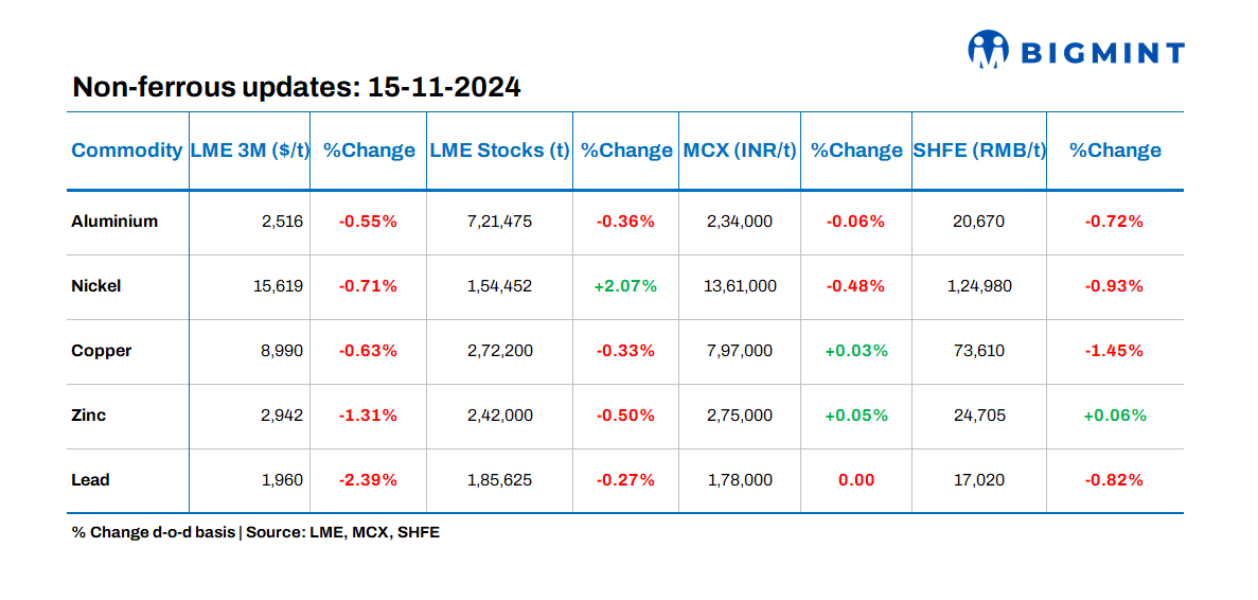Select the LME Stocks (t) header
This screenshot has width=1258, height=600.
499,150
